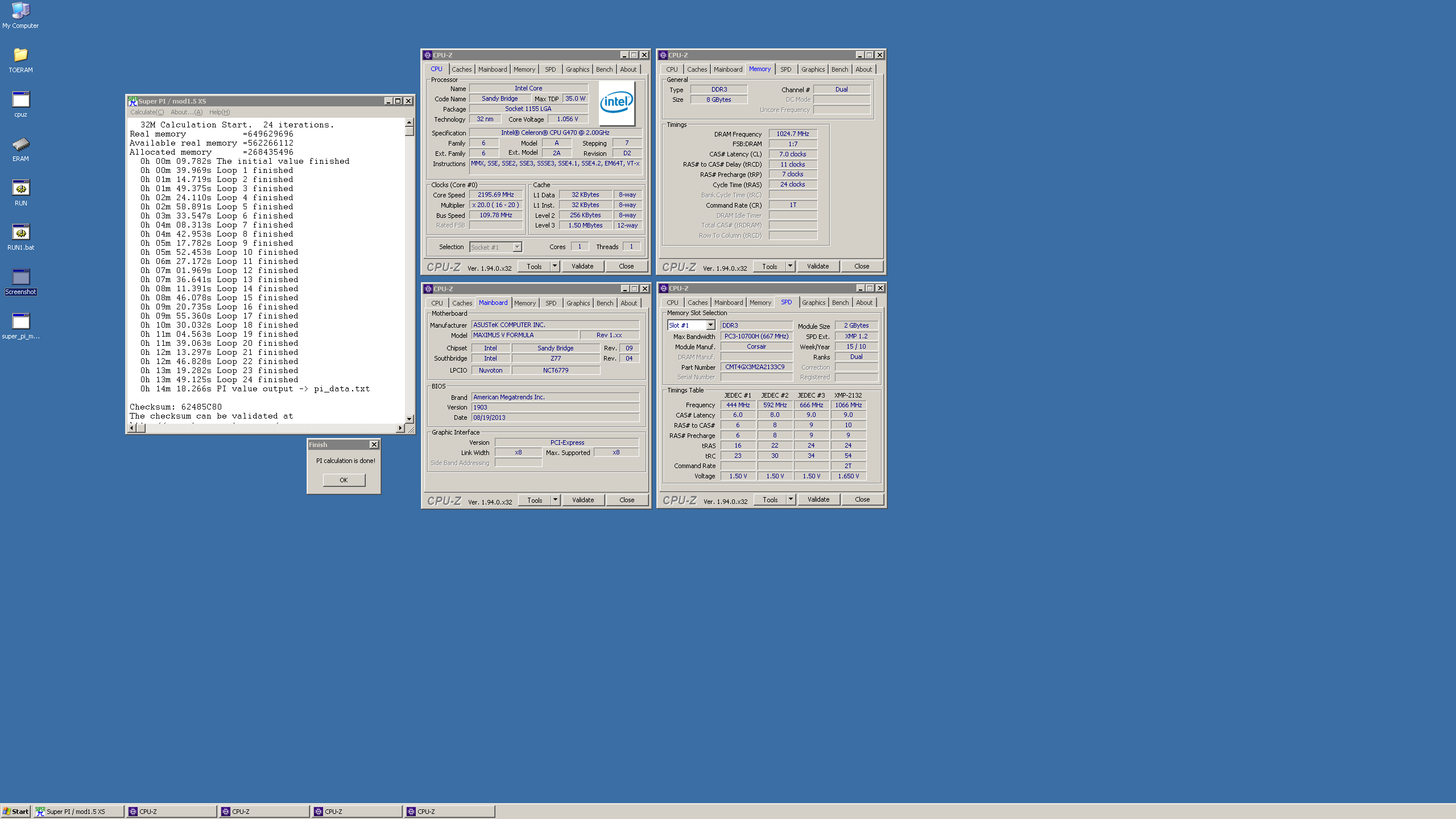Image resolution: width=1456 pixels, height=819 pixels.
Task: Expand Tools dropdown arrow in the CPU-Z CPU tab window
Action: 555,266
